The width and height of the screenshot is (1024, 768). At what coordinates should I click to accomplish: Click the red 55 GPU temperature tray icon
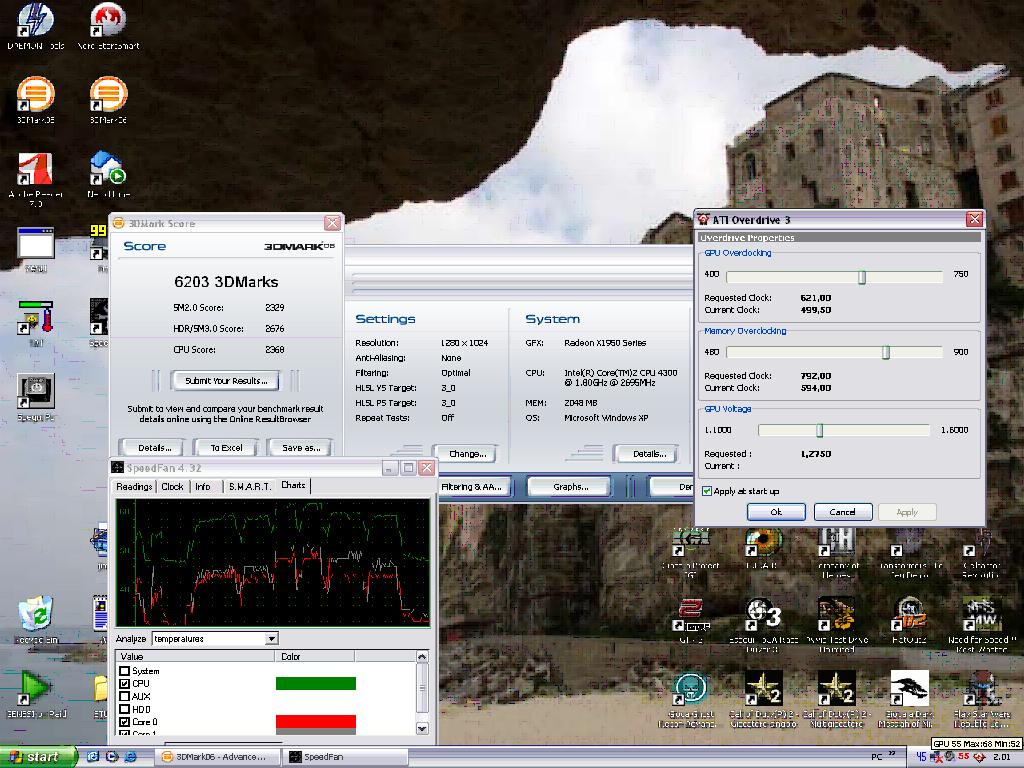pos(963,757)
